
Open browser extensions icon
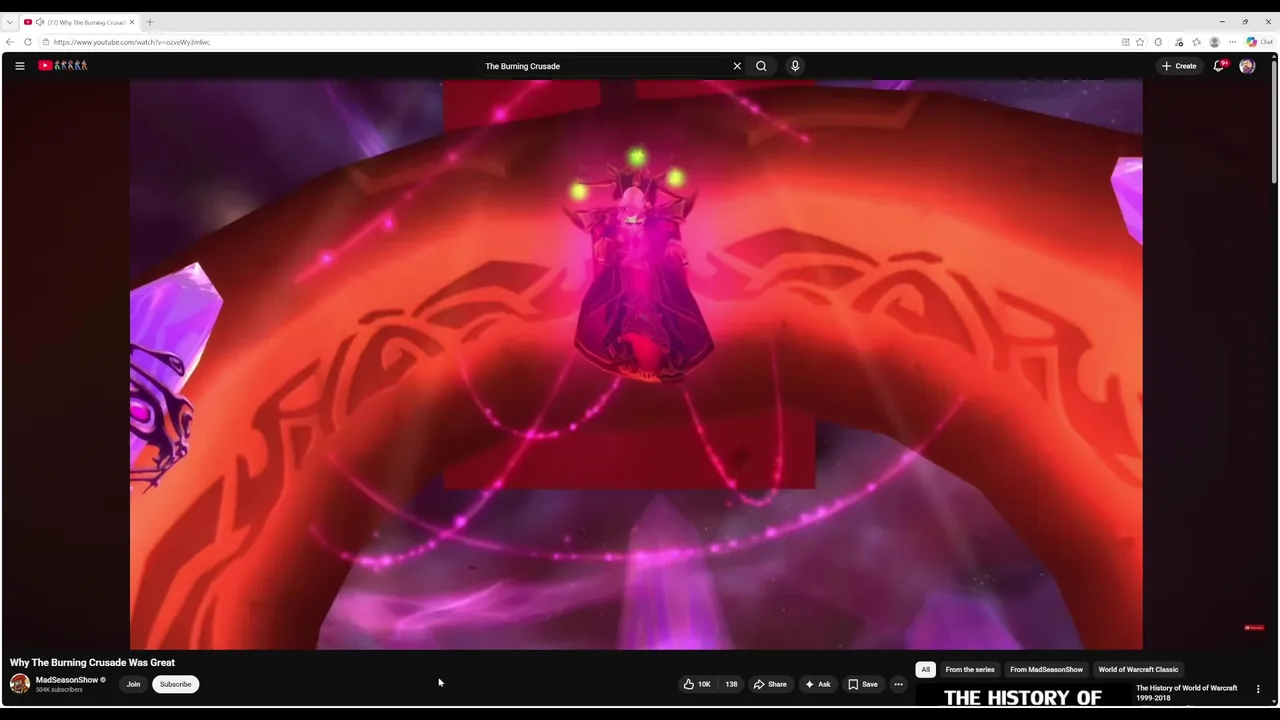(x=1158, y=42)
